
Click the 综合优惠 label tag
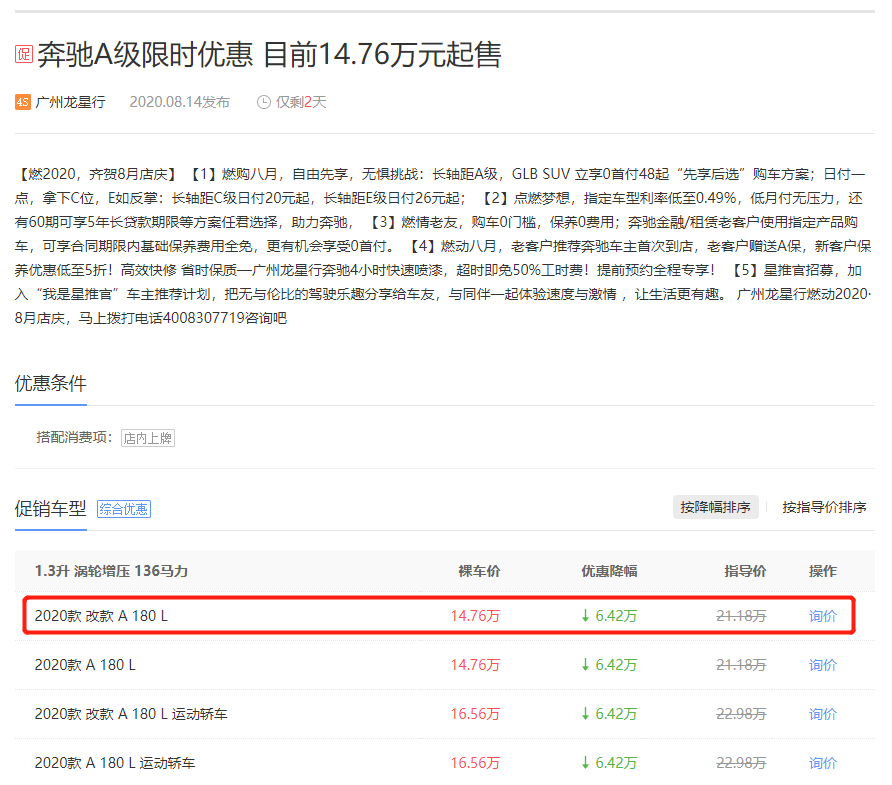pyautogui.click(x=124, y=509)
